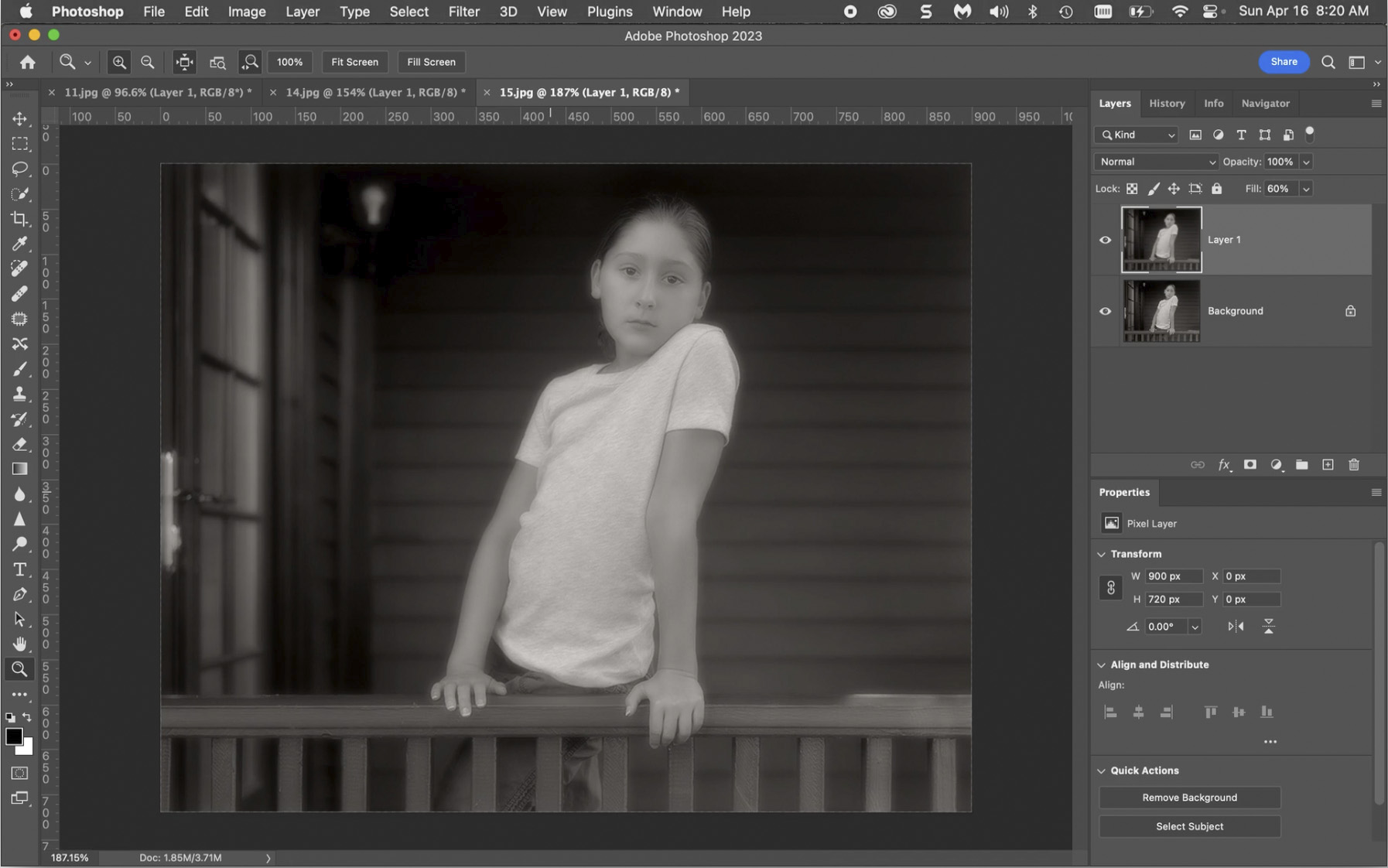This screenshot has height=868, width=1388.
Task: Select the Crop tool
Action: (20, 219)
